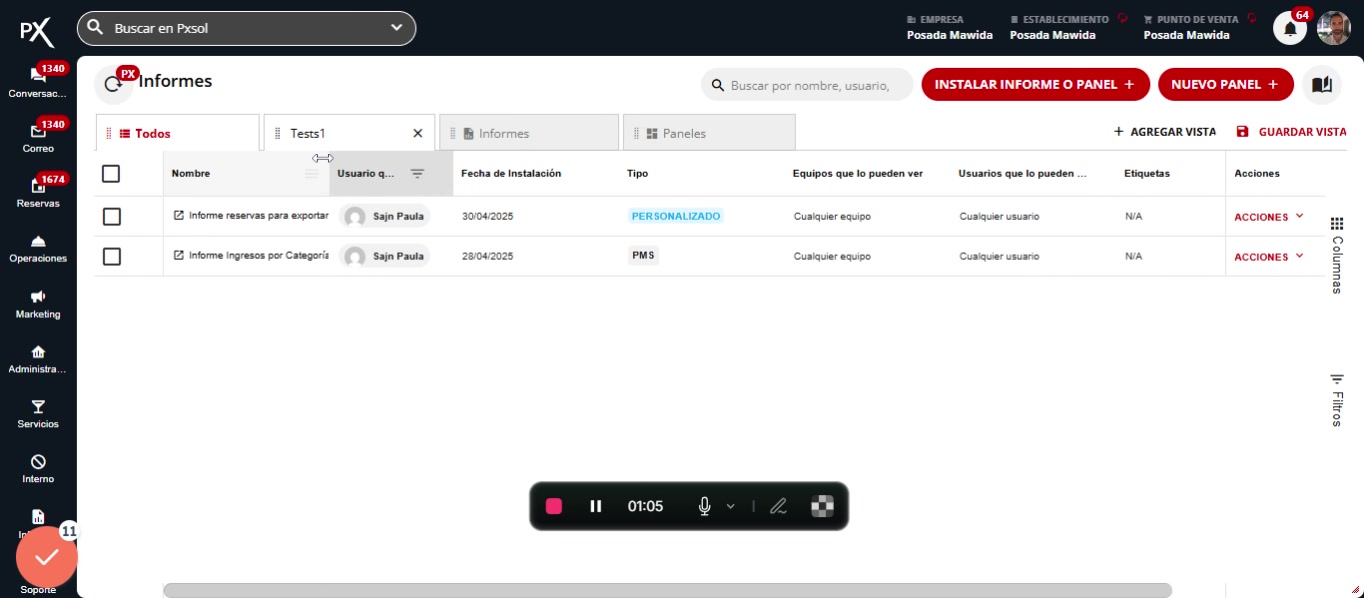Expand the Columnas side panel
1364x598 pixels.
(x=1336, y=255)
